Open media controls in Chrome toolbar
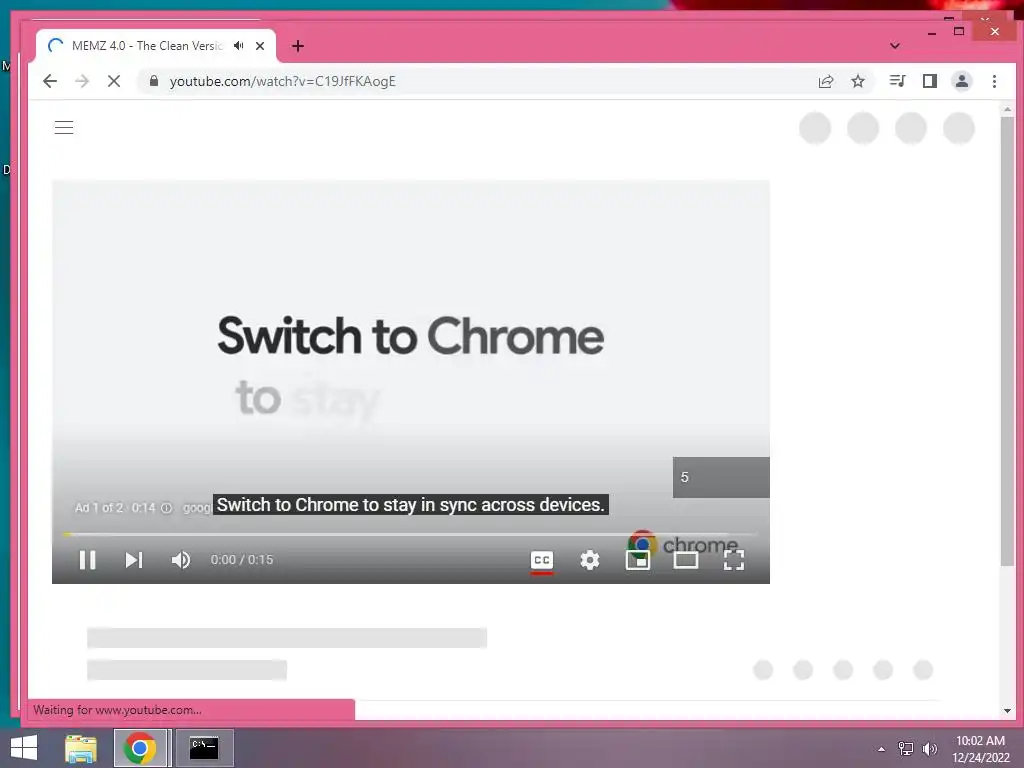 tap(897, 81)
